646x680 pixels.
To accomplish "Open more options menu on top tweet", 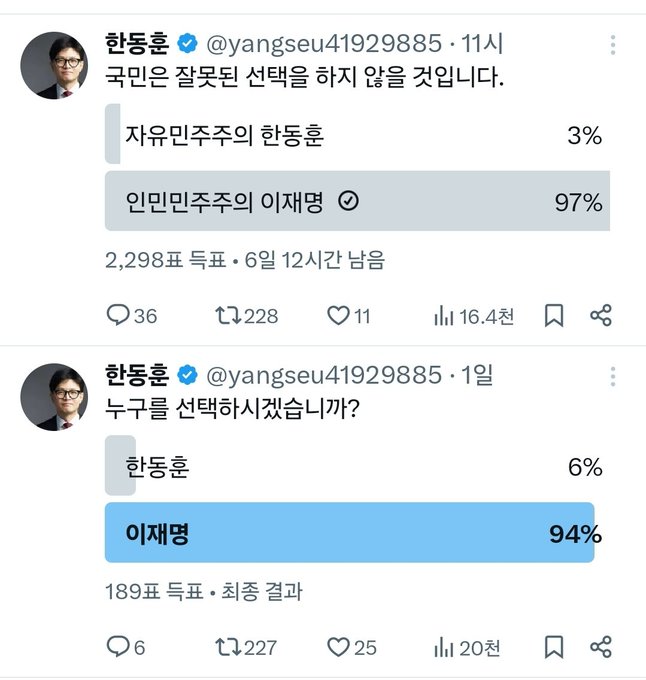I will coord(611,44).
